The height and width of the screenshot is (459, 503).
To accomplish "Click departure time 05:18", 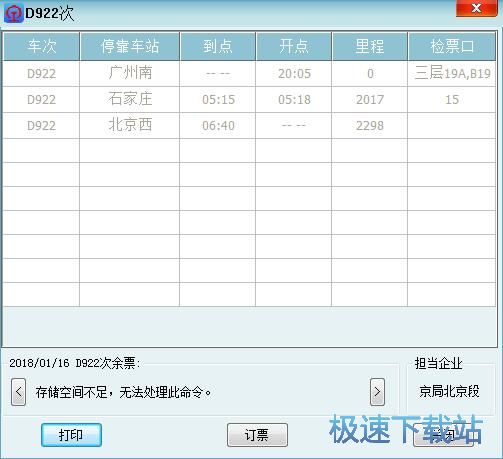I will coord(294,99).
